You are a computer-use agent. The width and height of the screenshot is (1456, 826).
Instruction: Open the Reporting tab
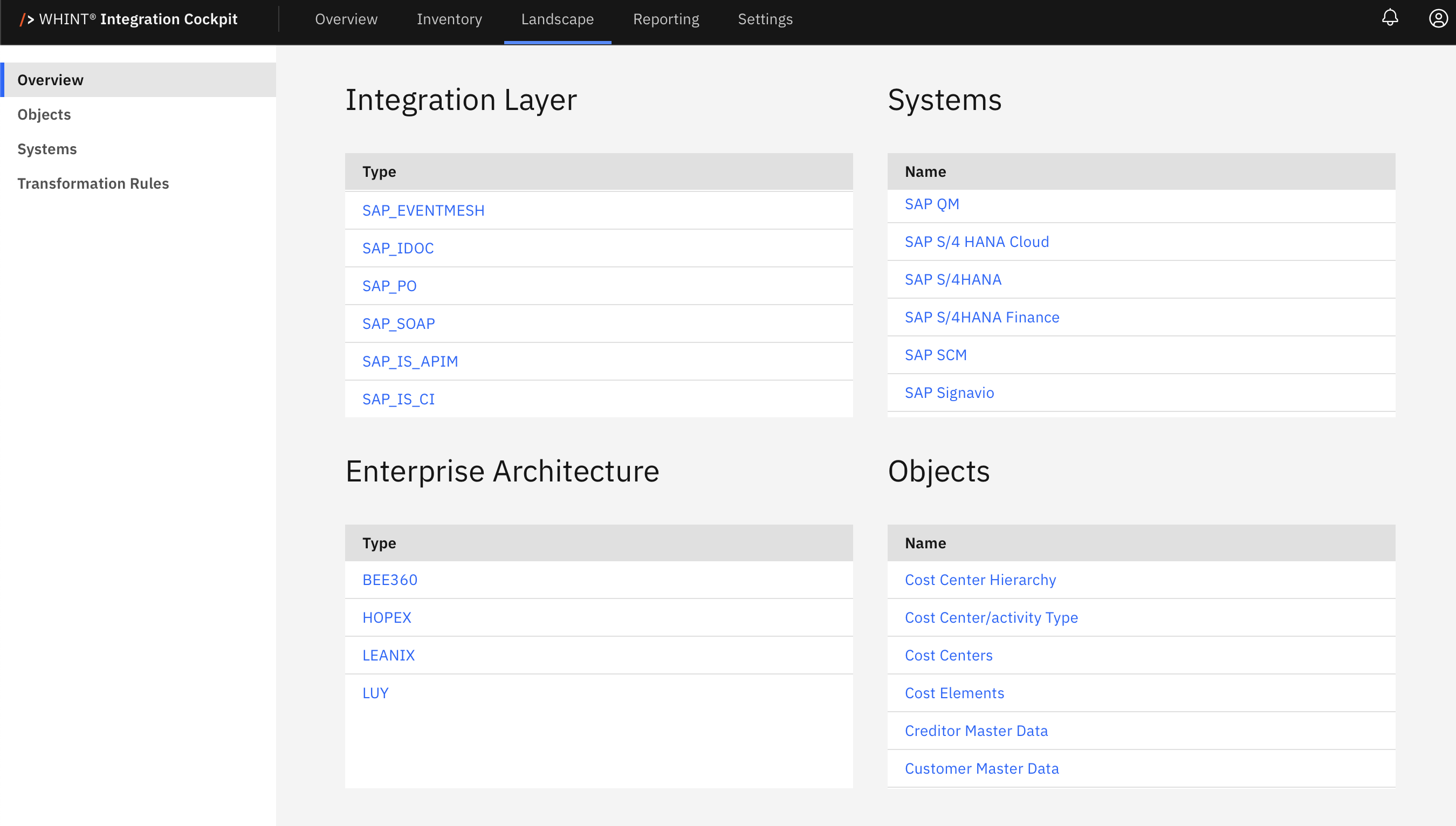[666, 19]
